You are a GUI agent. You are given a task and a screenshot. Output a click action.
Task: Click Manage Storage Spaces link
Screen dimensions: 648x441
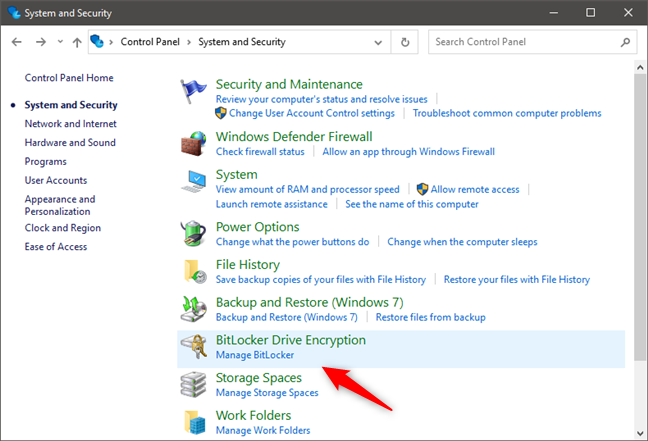pos(267,393)
